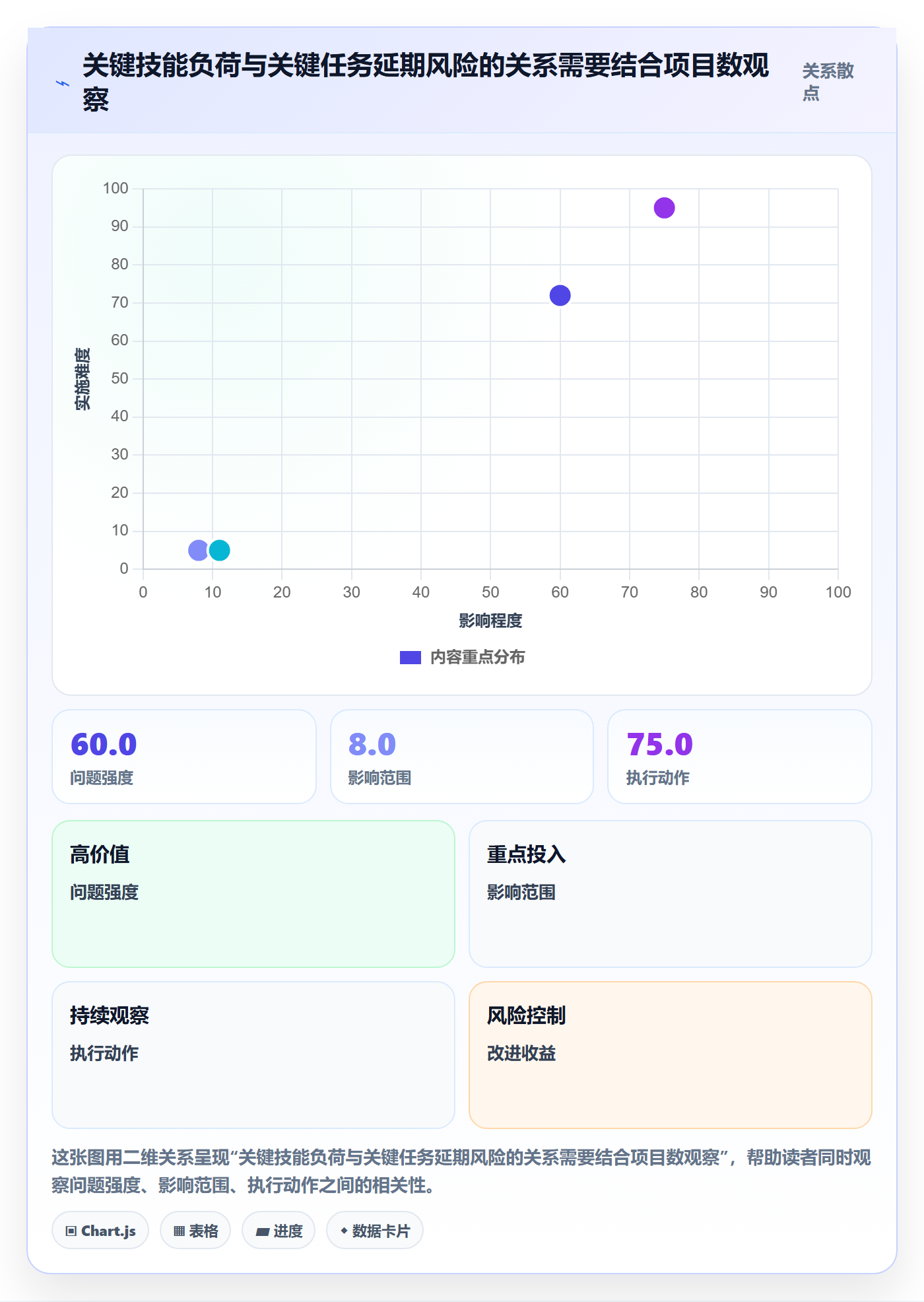
Task: Click 执行动作 text inside the 持续观察 card
Action: pos(104,1053)
